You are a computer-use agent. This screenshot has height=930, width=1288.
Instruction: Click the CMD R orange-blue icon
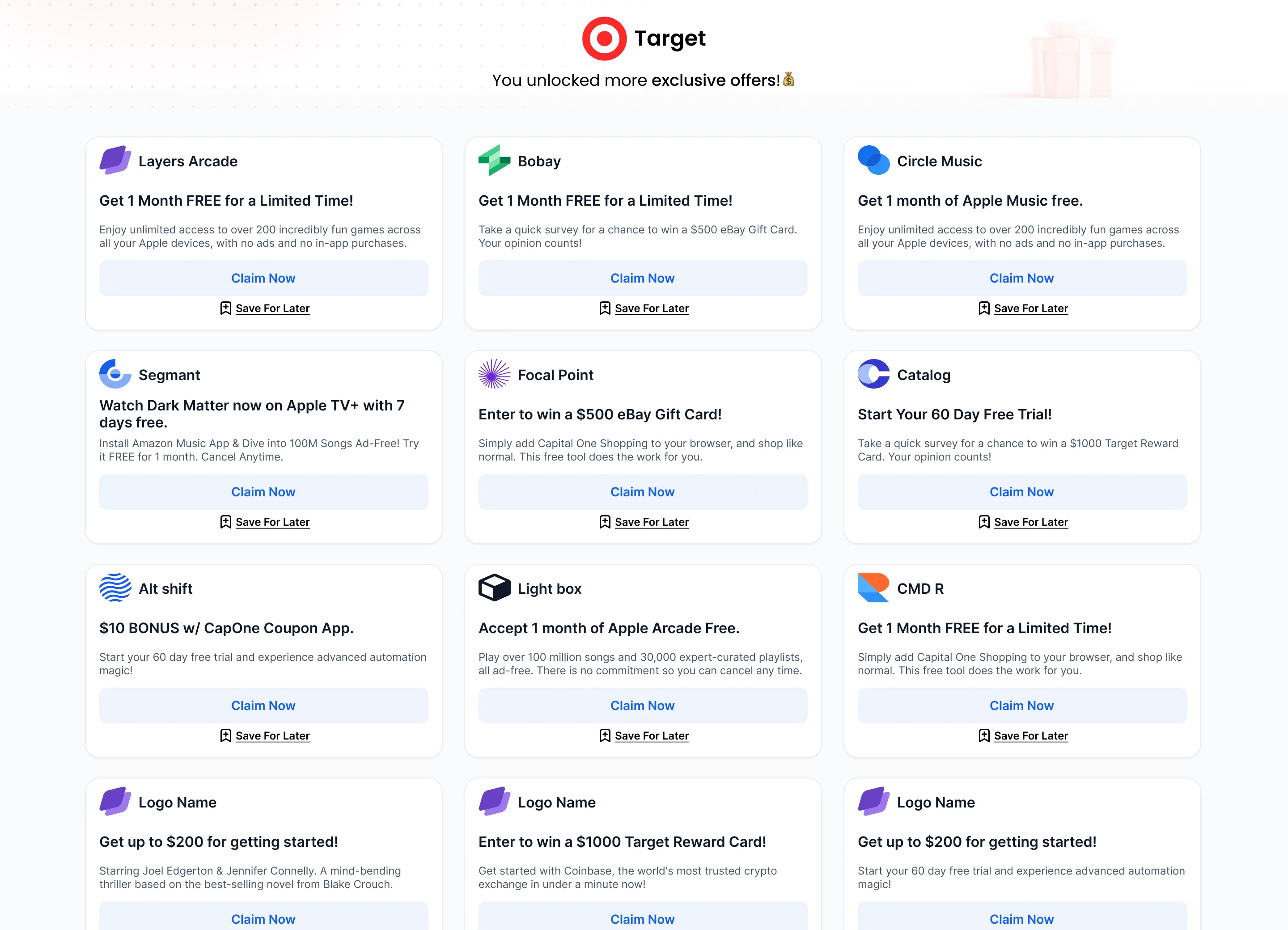point(873,588)
